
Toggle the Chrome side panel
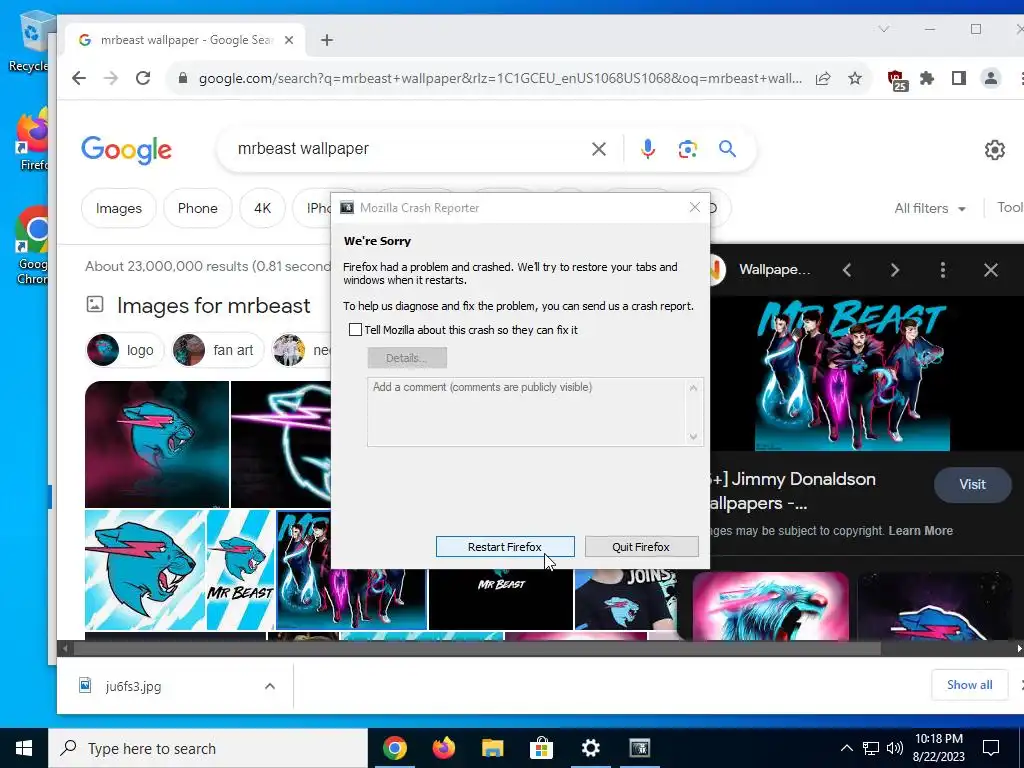[959, 78]
